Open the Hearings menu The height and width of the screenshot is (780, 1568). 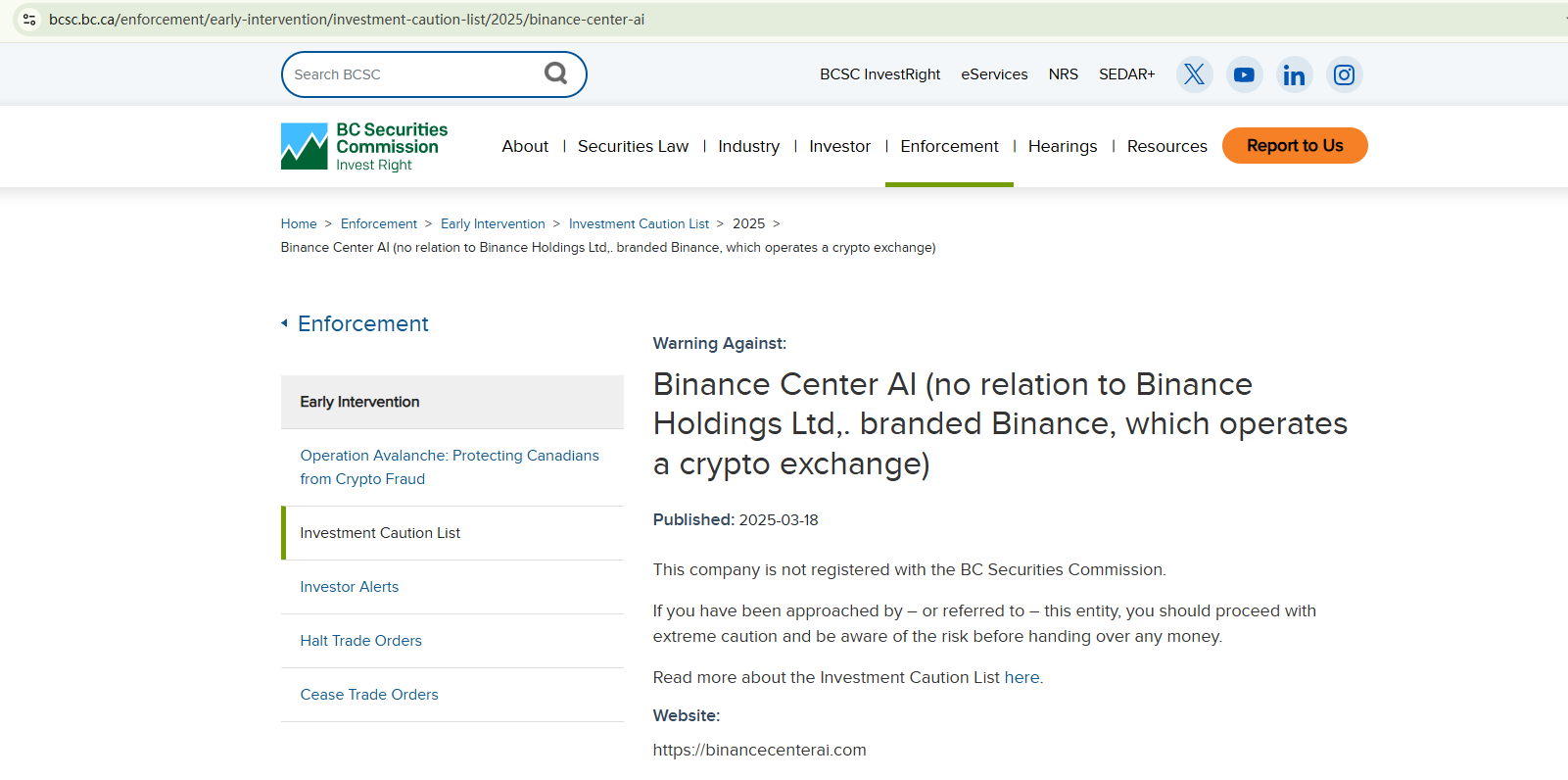(1062, 146)
